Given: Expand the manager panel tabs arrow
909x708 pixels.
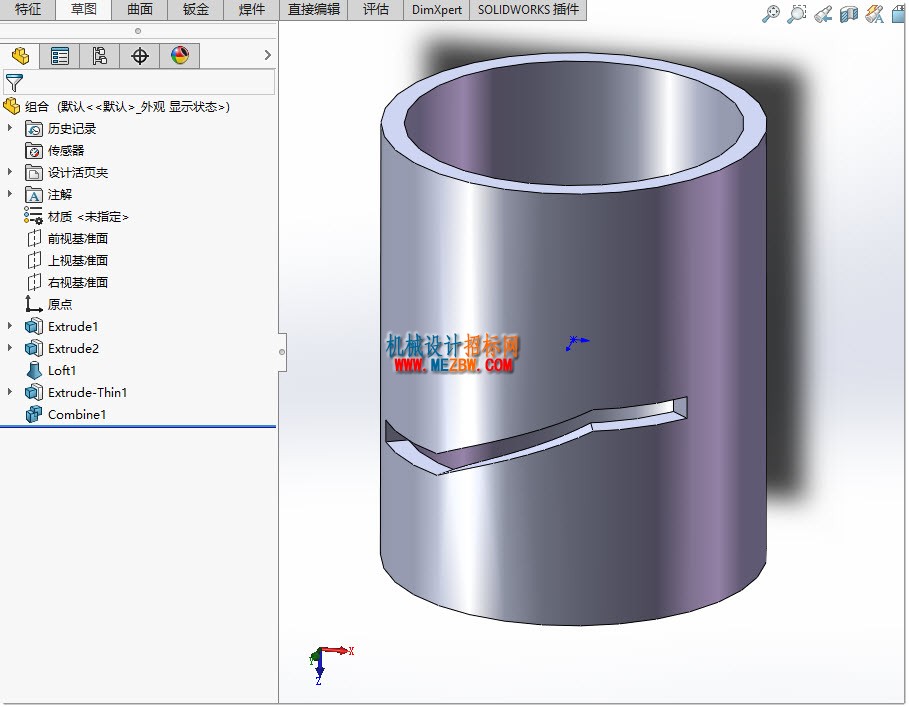Looking at the screenshot, I should click(267, 55).
